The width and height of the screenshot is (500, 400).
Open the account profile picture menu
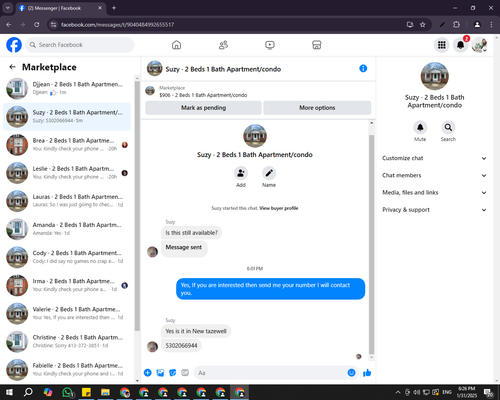pos(479,45)
